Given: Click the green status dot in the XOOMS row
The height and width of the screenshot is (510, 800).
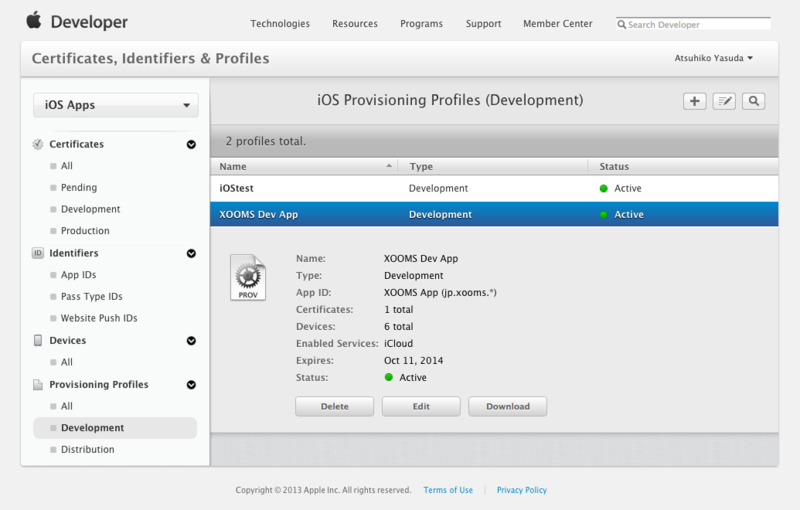Looking at the screenshot, I should pyautogui.click(x=604, y=215).
